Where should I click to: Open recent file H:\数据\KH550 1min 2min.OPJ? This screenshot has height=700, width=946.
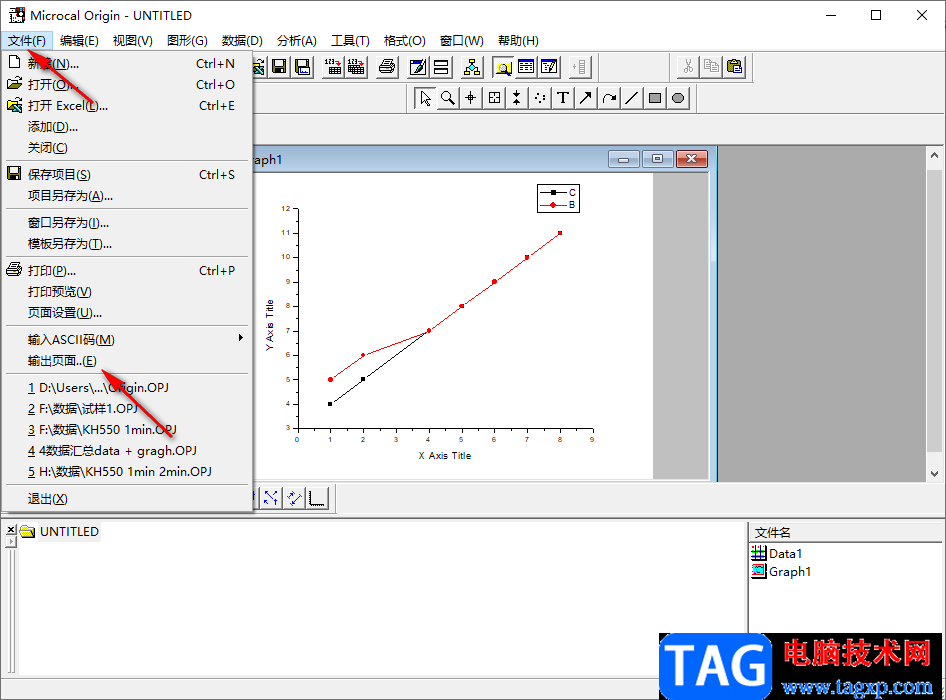(127, 472)
